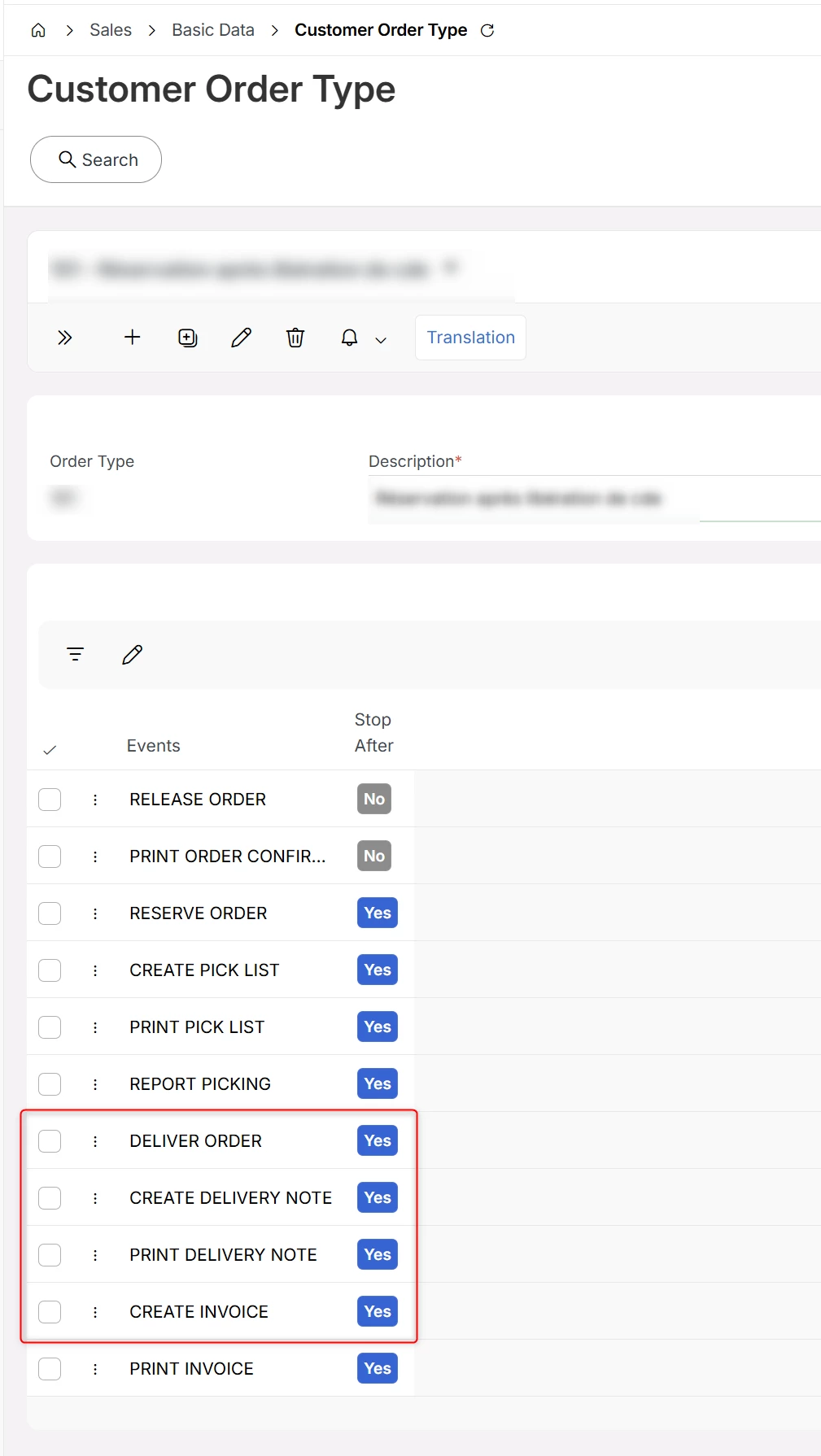
Task: Click the REPORT PICKING event text
Action: pos(200,1084)
